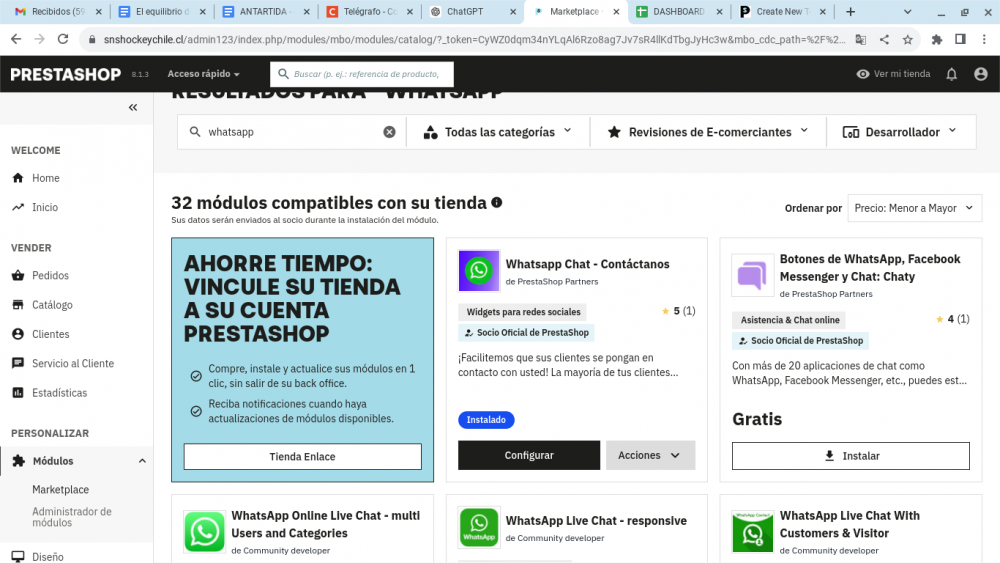Collapse the sidebar with double chevron icon
Image resolution: width=1000 pixels, height=563 pixels.
[133, 107]
